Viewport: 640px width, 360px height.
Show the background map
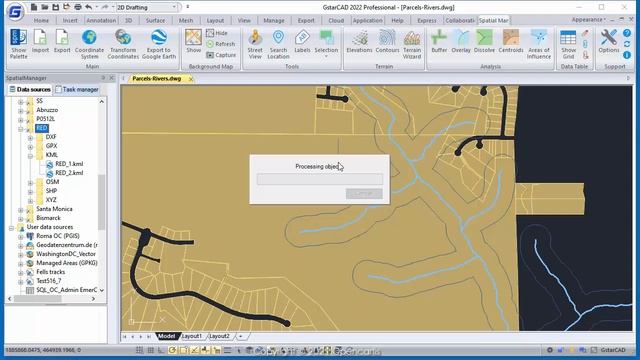(193, 41)
